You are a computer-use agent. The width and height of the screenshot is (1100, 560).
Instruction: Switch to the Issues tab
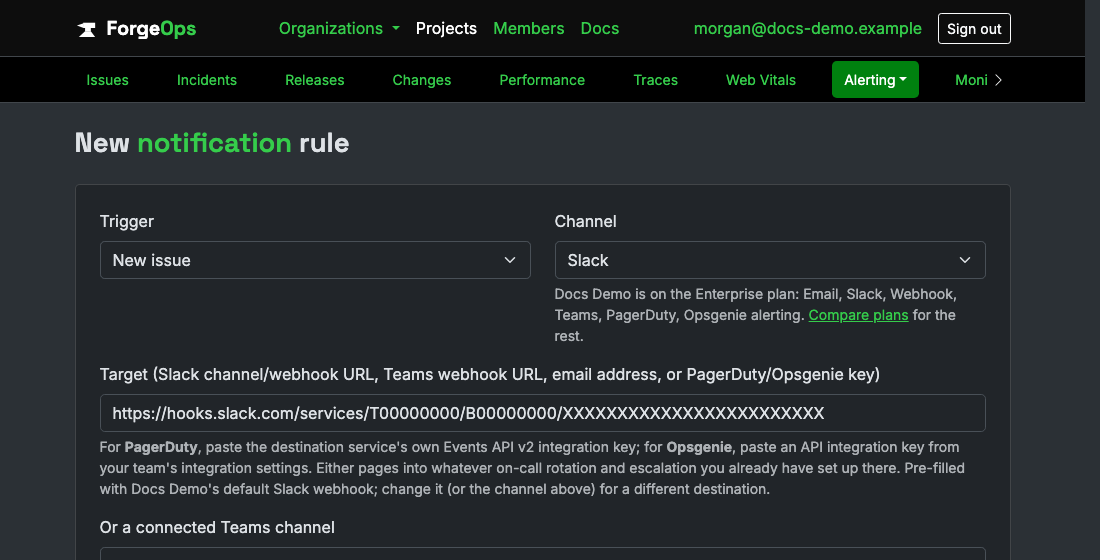pyautogui.click(x=107, y=80)
